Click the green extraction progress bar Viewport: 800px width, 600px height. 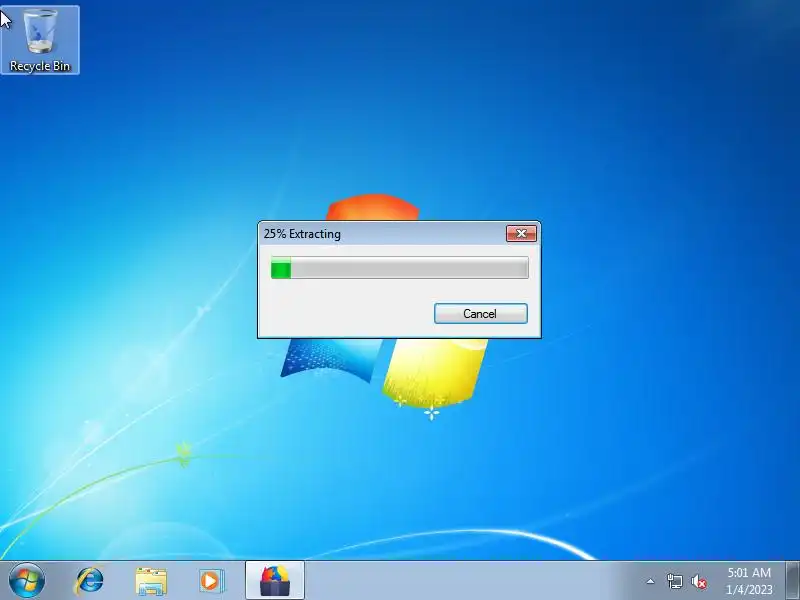pos(399,268)
